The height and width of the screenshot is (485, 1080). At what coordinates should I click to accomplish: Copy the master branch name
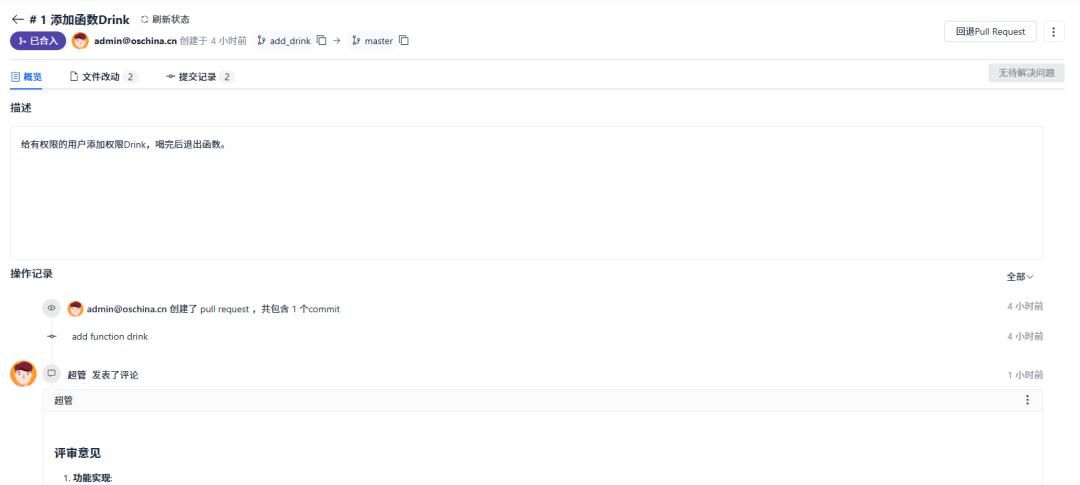point(404,41)
